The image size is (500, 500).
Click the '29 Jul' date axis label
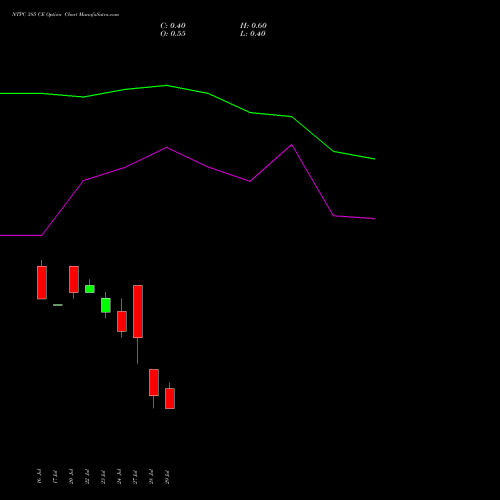(x=167, y=477)
